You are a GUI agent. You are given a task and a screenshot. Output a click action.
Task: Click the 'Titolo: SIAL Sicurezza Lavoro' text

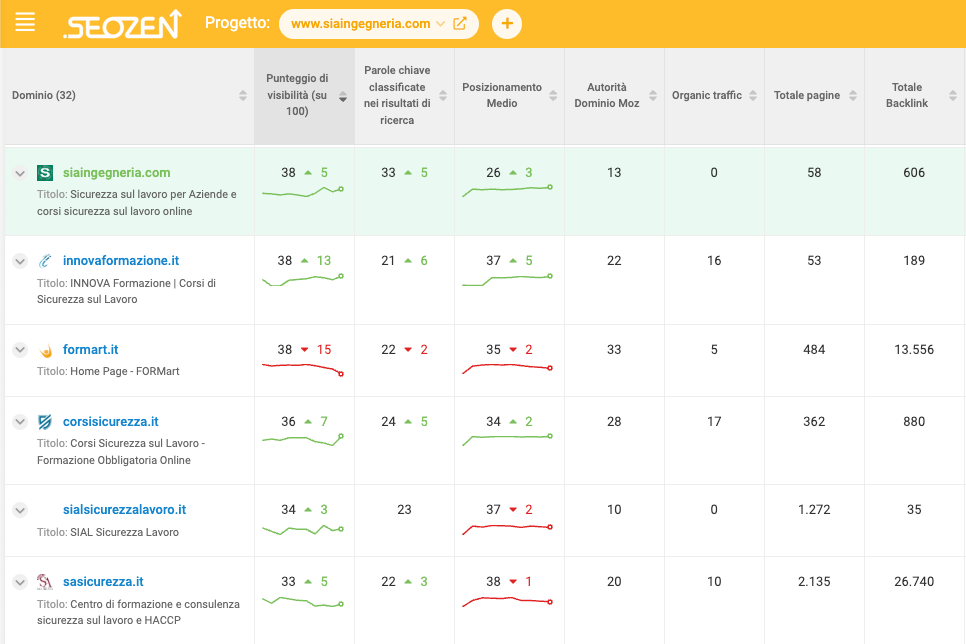(108, 532)
